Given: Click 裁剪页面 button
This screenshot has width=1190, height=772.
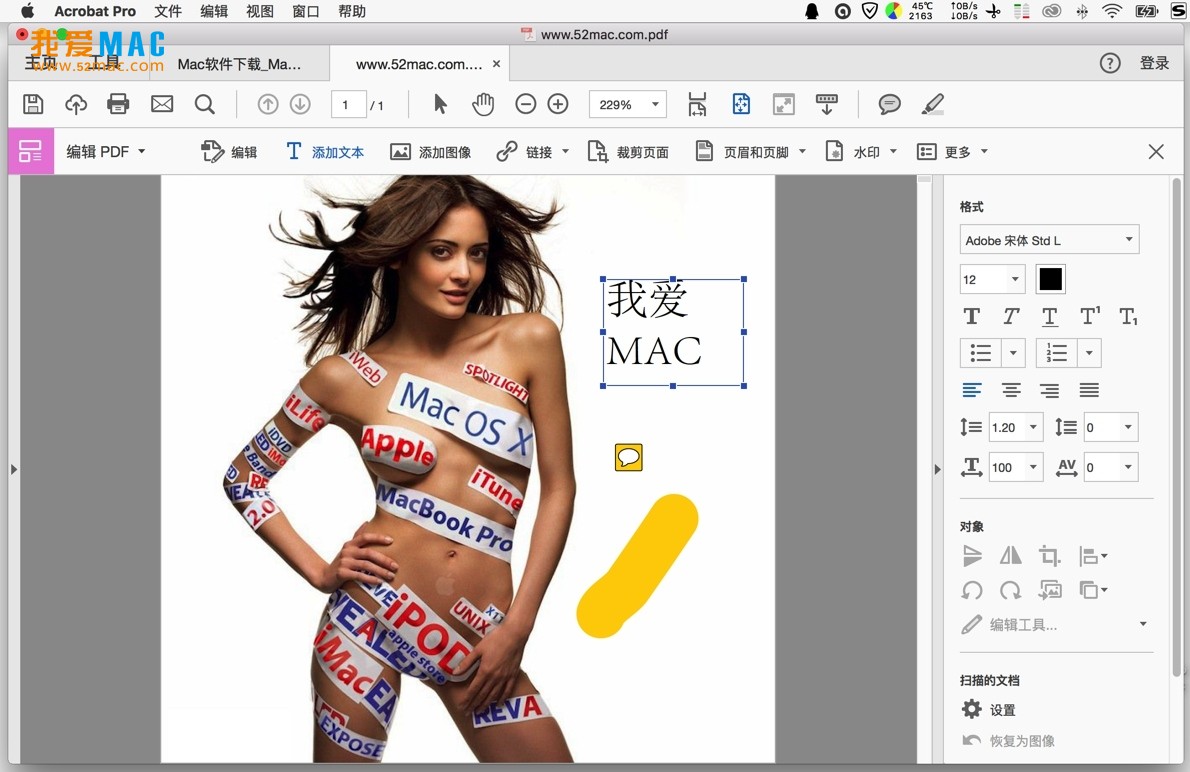Looking at the screenshot, I should [x=628, y=152].
